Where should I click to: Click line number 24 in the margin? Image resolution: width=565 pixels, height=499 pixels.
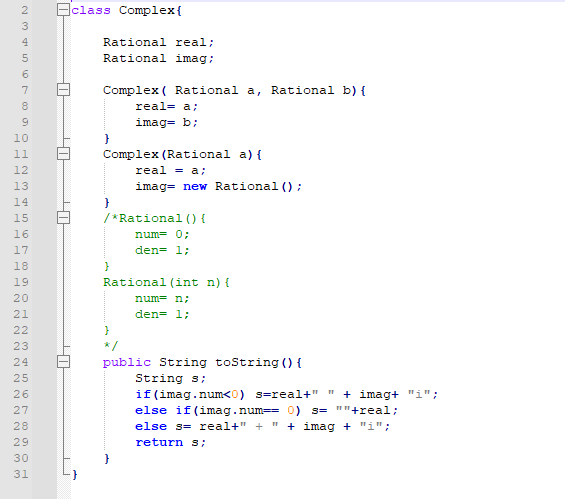[21, 362]
